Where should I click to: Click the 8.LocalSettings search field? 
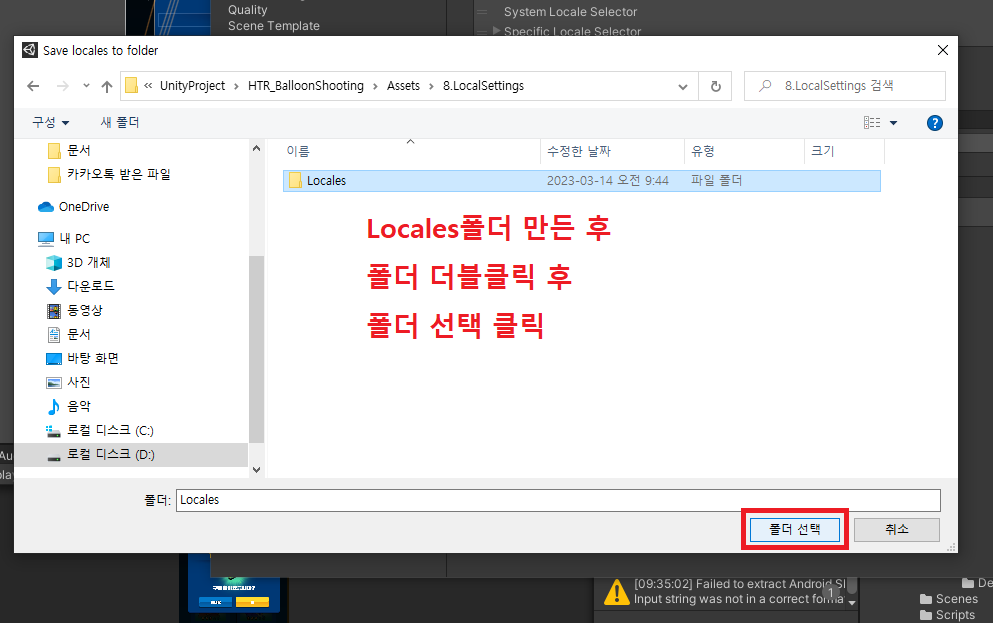pyautogui.click(x=845, y=86)
